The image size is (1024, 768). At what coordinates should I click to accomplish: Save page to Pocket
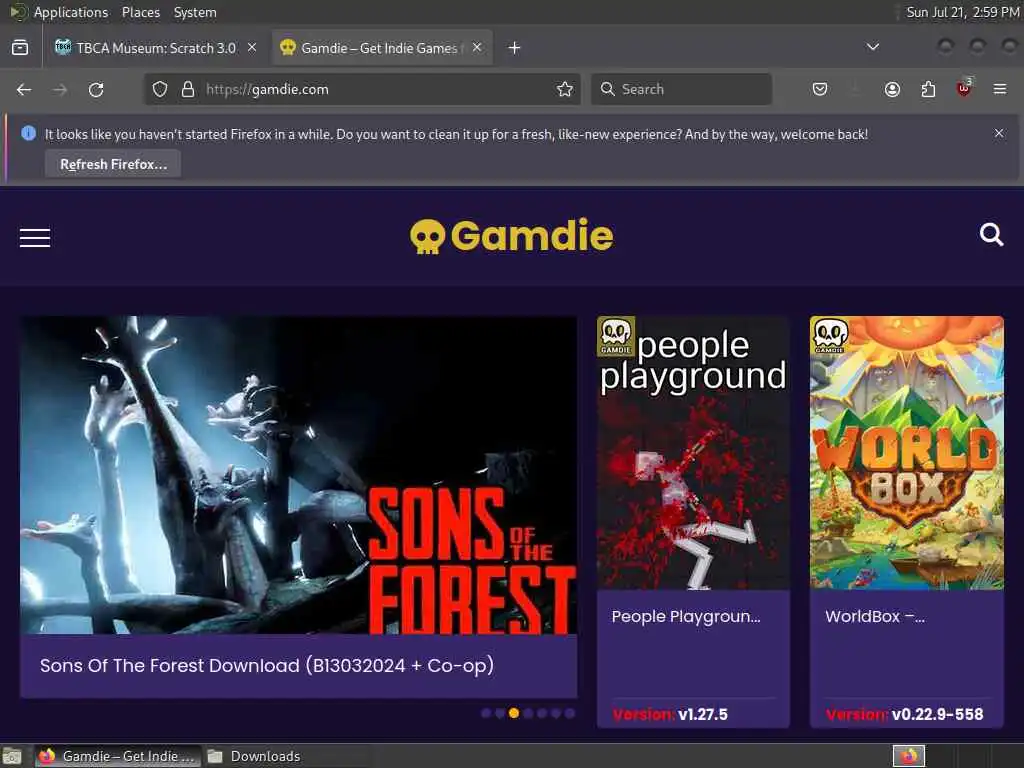pos(820,89)
